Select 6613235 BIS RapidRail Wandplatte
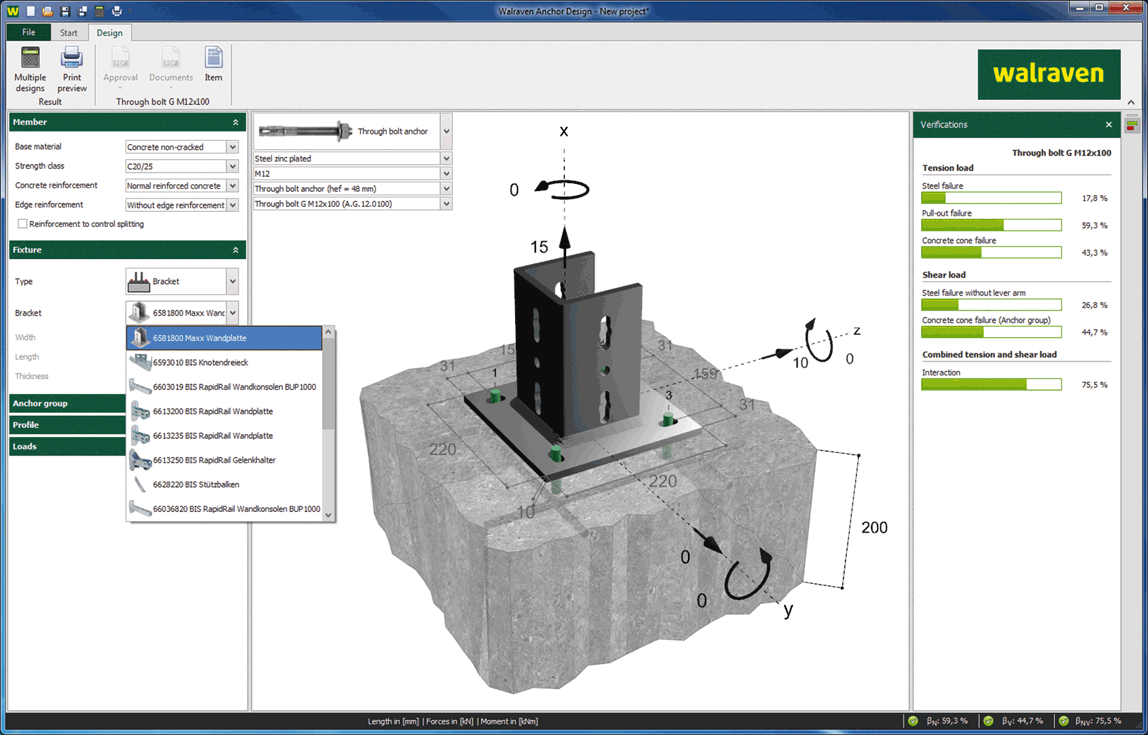 pos(225,436)
